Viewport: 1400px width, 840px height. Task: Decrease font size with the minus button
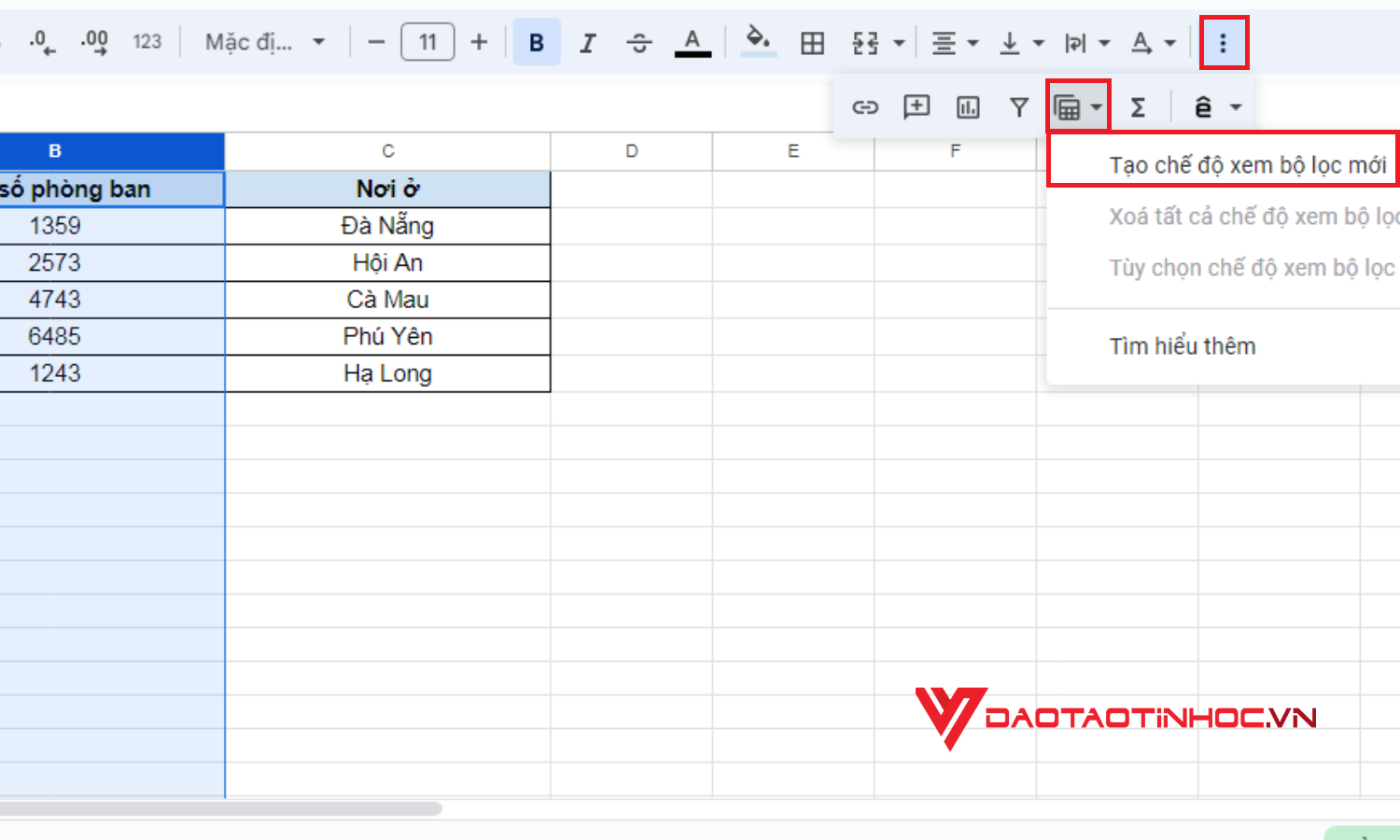click(x=375, y=42)
